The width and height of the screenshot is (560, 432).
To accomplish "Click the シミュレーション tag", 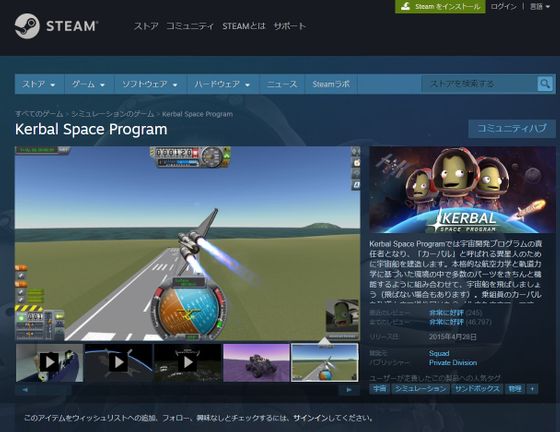I will click(x=420, y=389).
